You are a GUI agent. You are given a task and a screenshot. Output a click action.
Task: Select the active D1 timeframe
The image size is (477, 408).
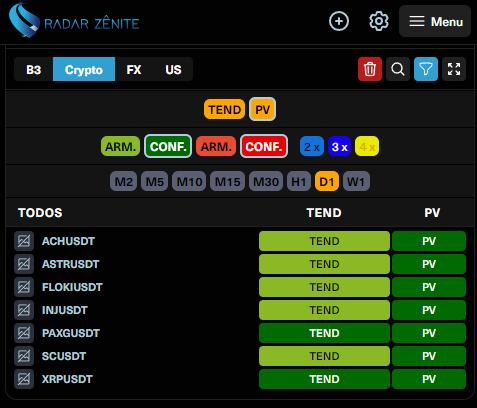pos(327,181)
